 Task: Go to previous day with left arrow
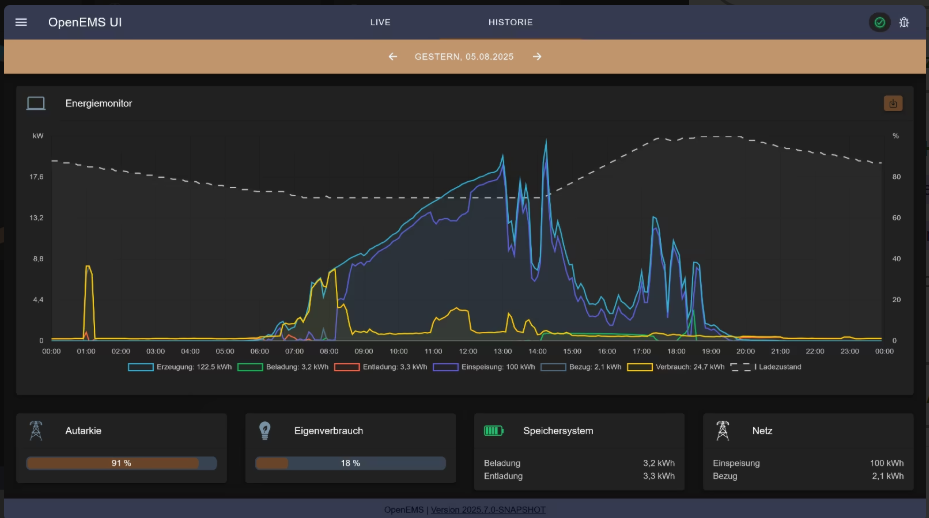click(393, 57)
